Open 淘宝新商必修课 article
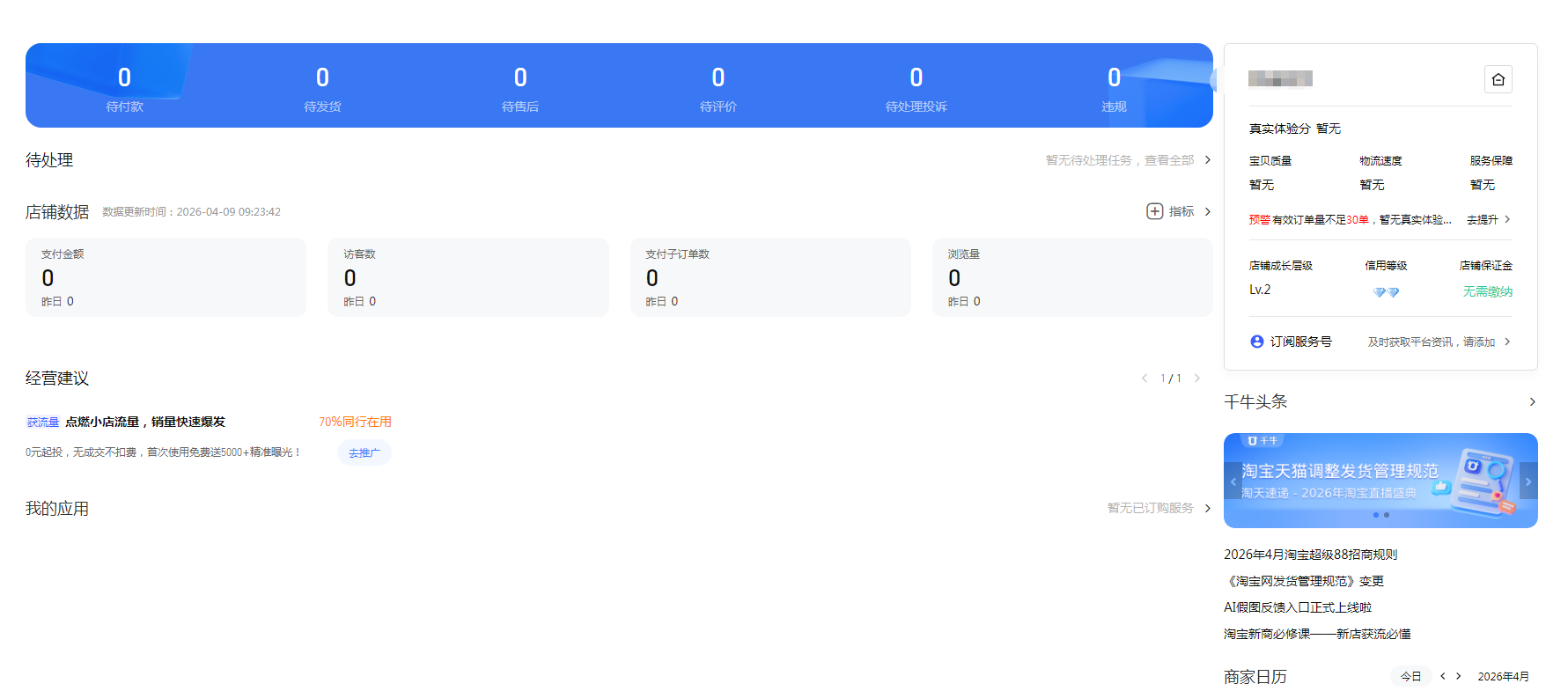This screenshot has height=691, width=1568. [1317, 634]
